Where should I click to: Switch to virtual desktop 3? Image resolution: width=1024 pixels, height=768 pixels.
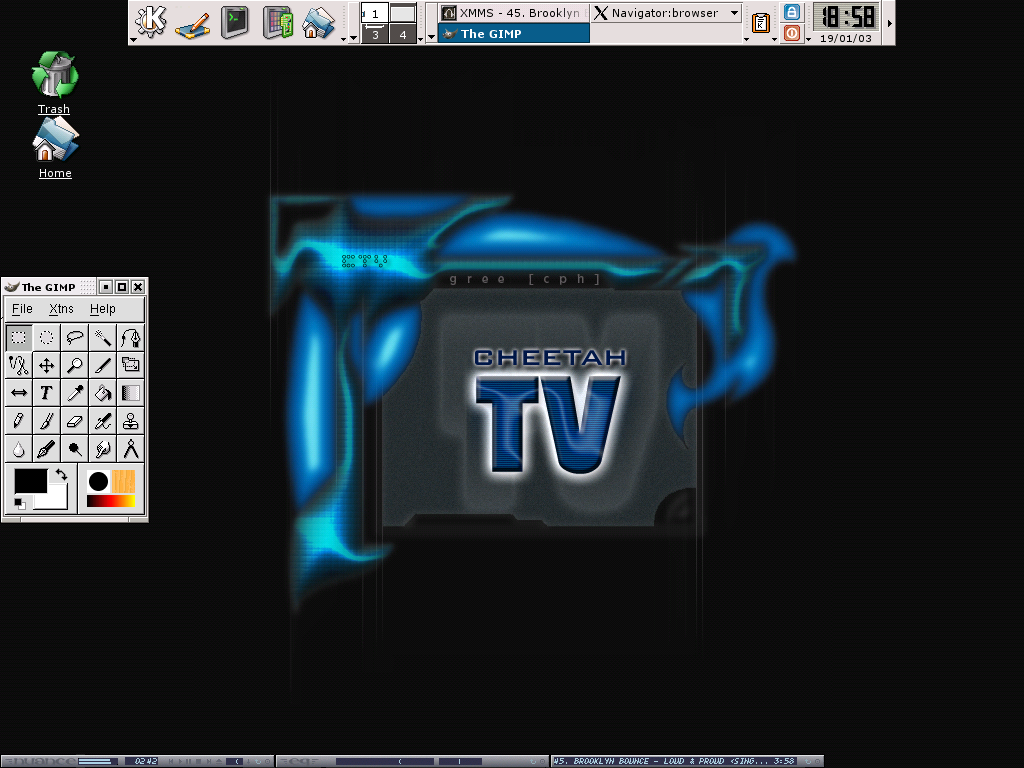click(375, 34)
